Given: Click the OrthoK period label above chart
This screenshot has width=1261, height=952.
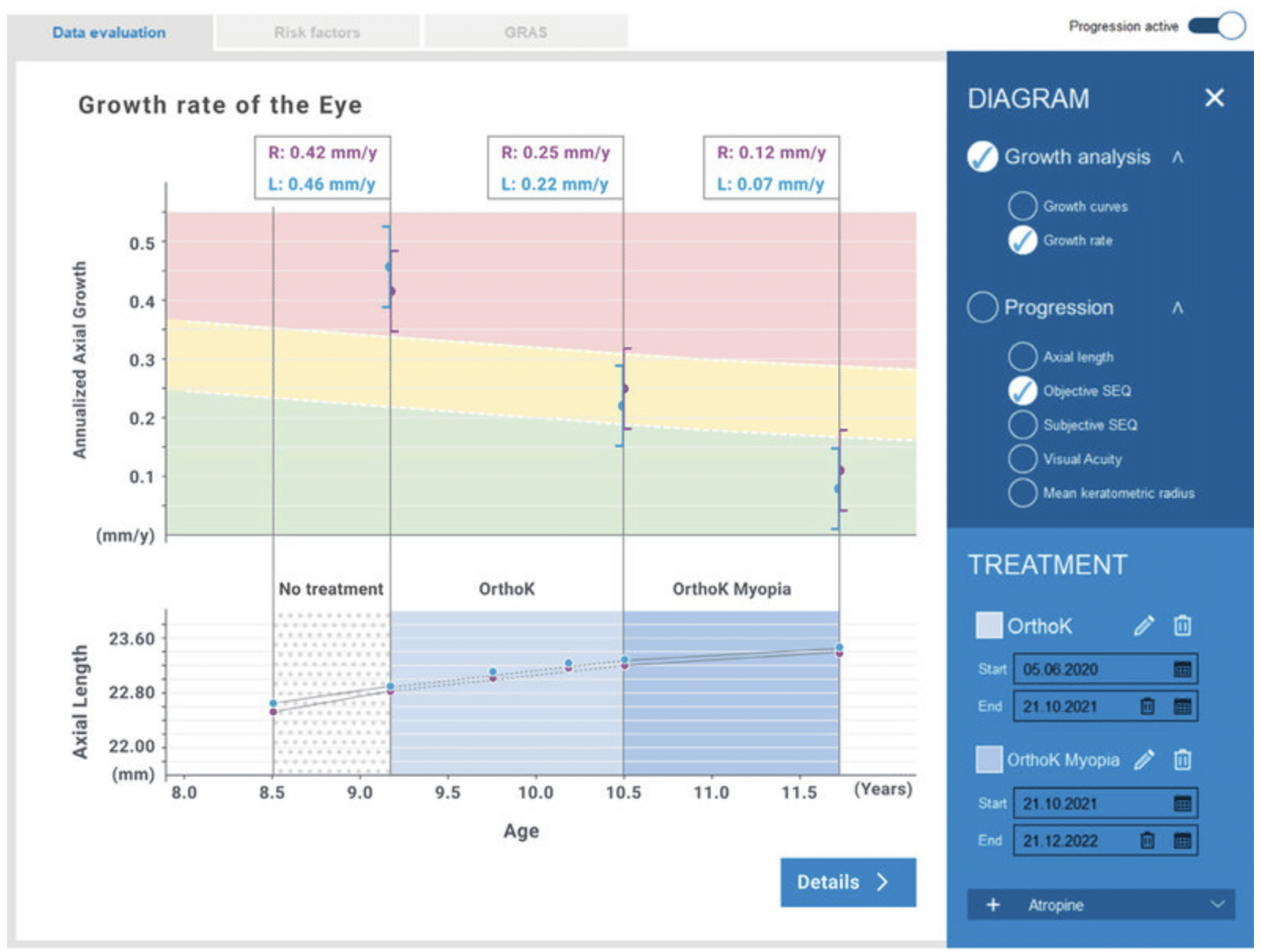Looking at the screenshot, I should [x=507, y=589].
